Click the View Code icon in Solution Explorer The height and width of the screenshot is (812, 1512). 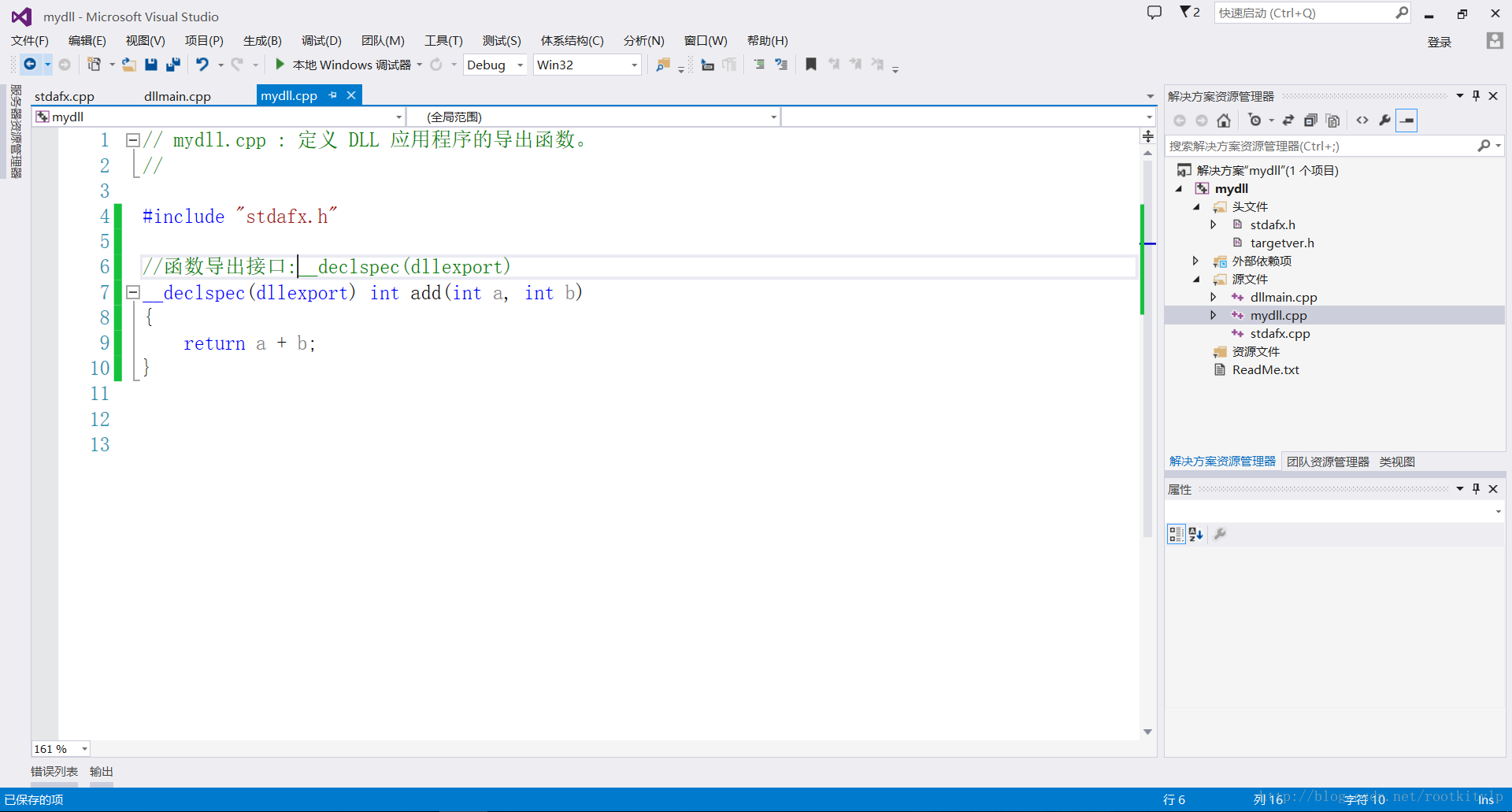pyautogui.click(x=1362, y=121)
